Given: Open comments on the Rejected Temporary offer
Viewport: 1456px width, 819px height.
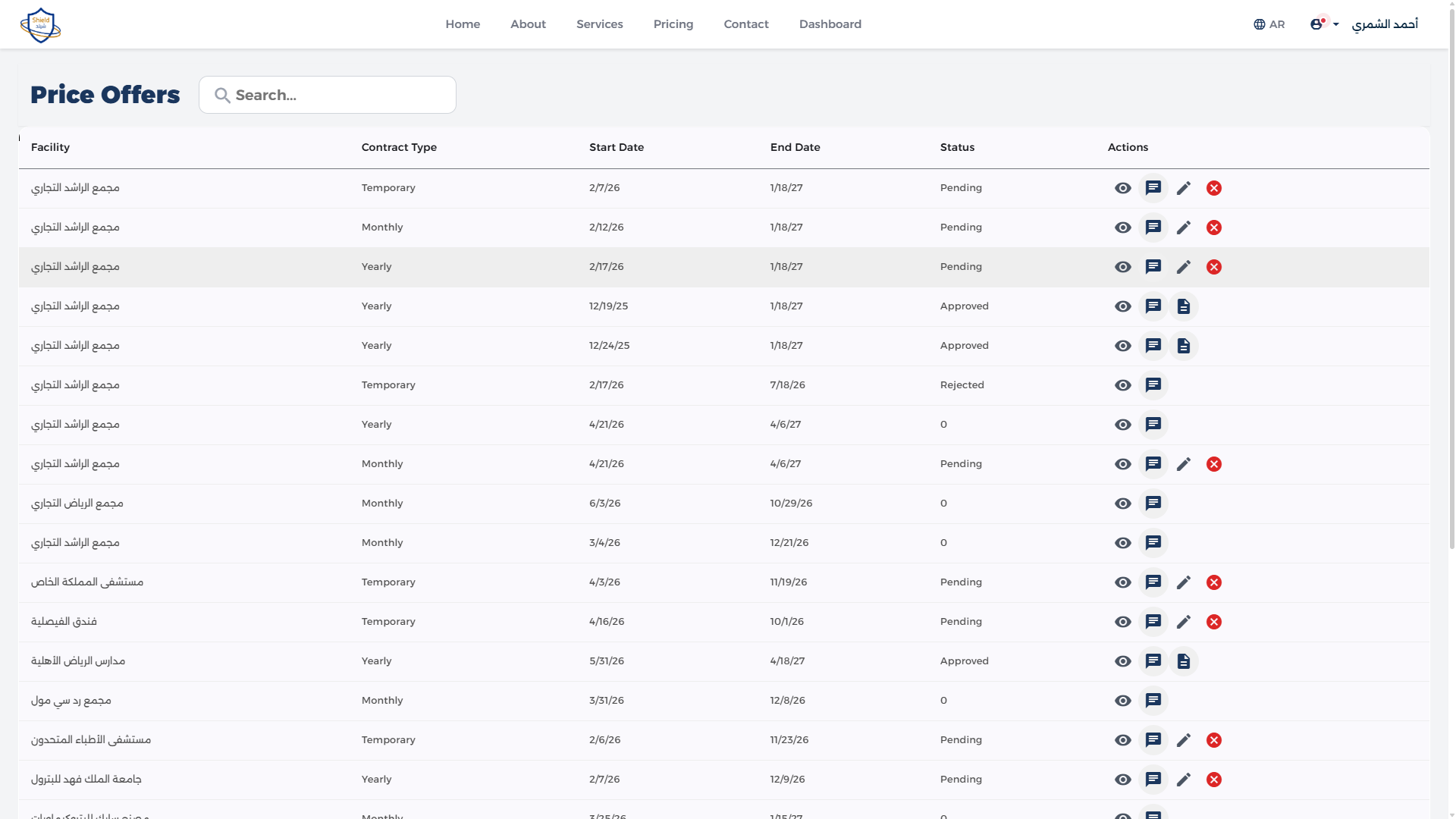Looking at the screenshot, I should click(x=1153, y=384).
